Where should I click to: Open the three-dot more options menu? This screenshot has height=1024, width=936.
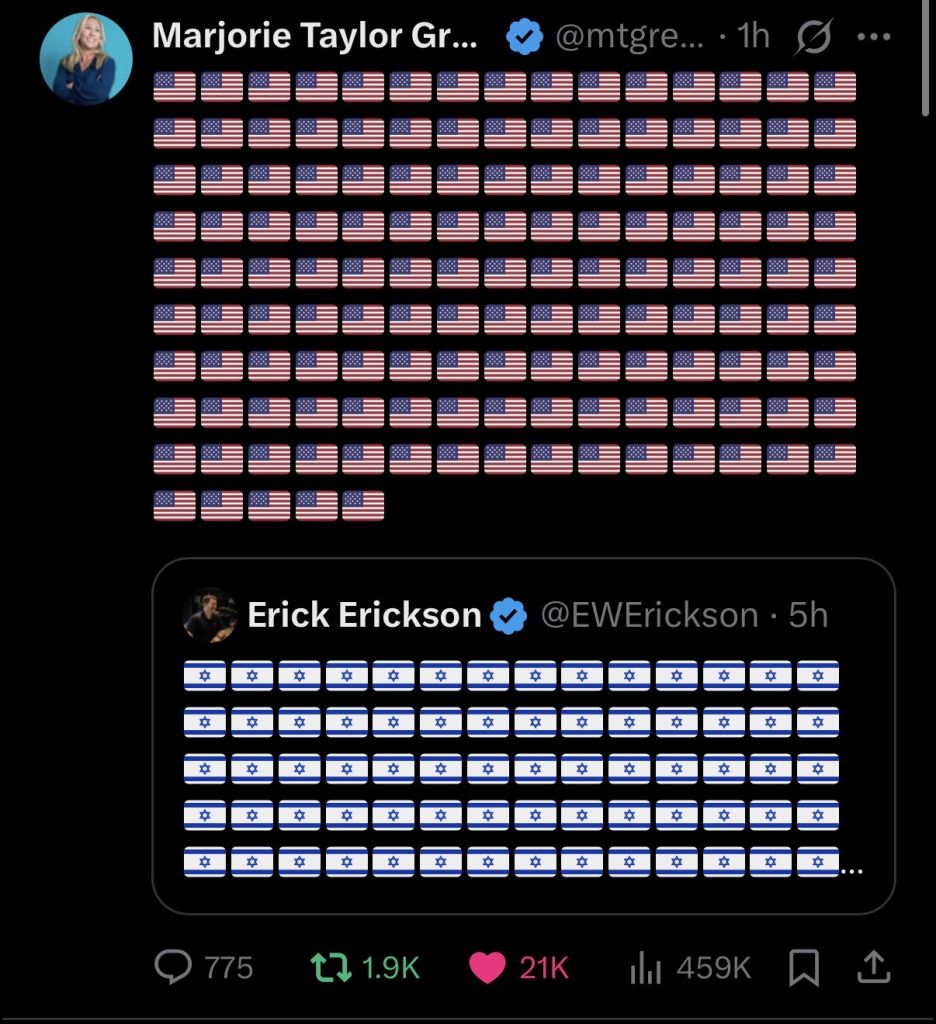874,37
